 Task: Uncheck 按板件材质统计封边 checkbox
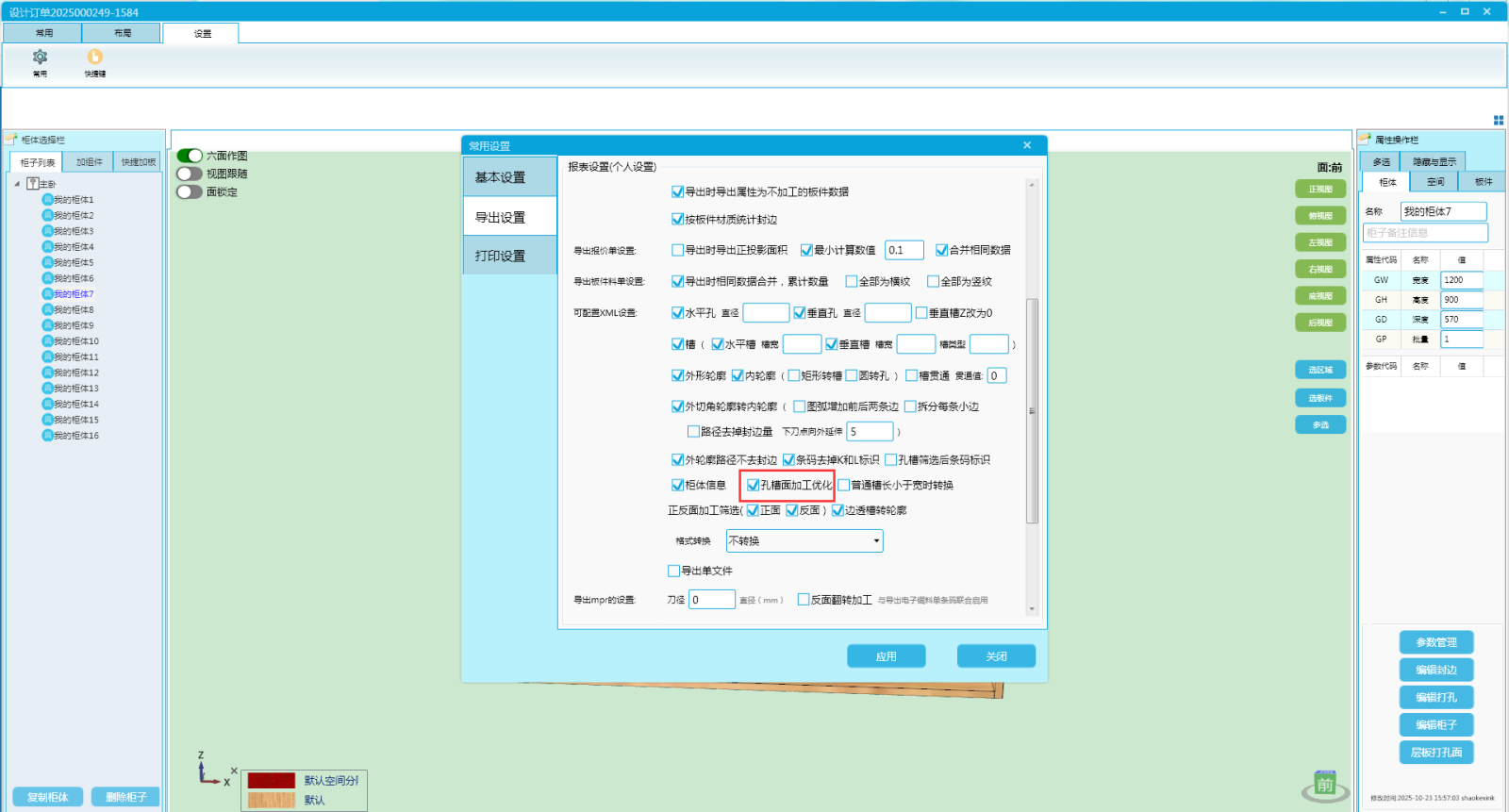677,219
